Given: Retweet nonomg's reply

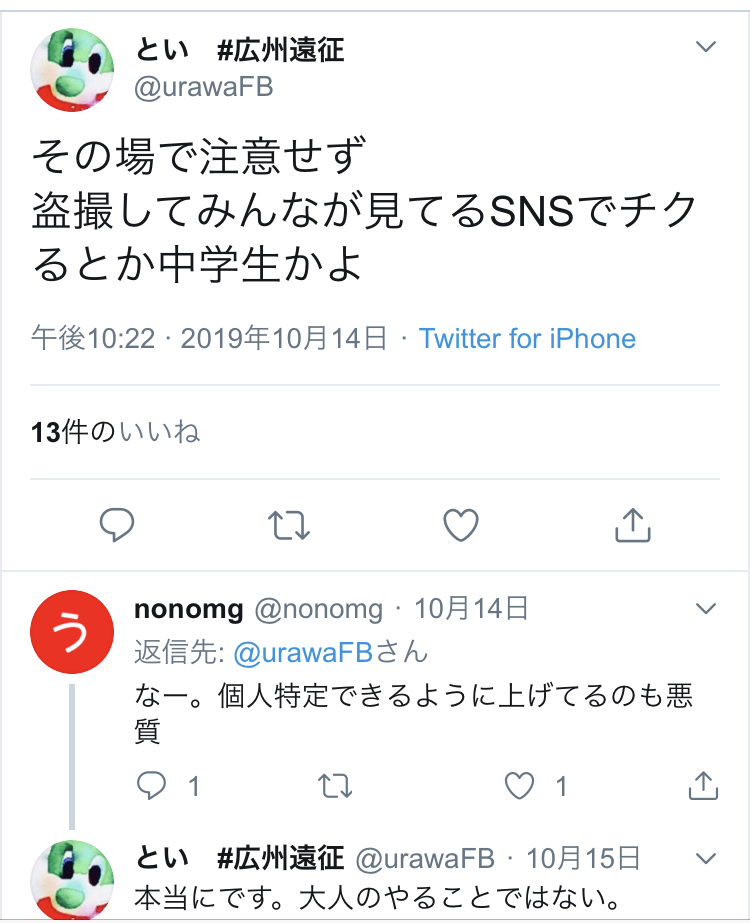Looking at the screenshot, I should (335, 786).
